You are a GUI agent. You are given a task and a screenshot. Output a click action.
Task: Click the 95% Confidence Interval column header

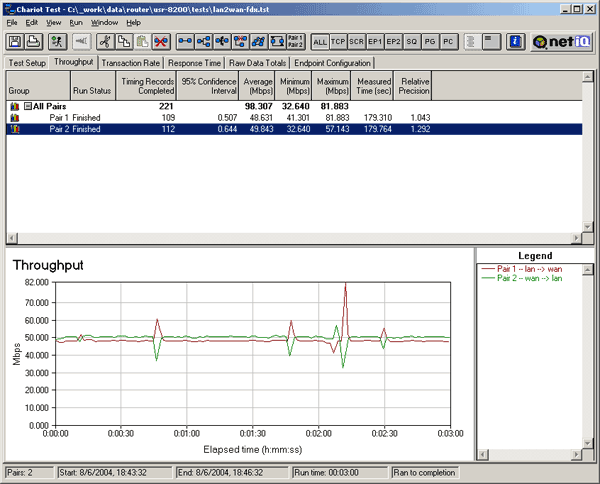(207, 86)
